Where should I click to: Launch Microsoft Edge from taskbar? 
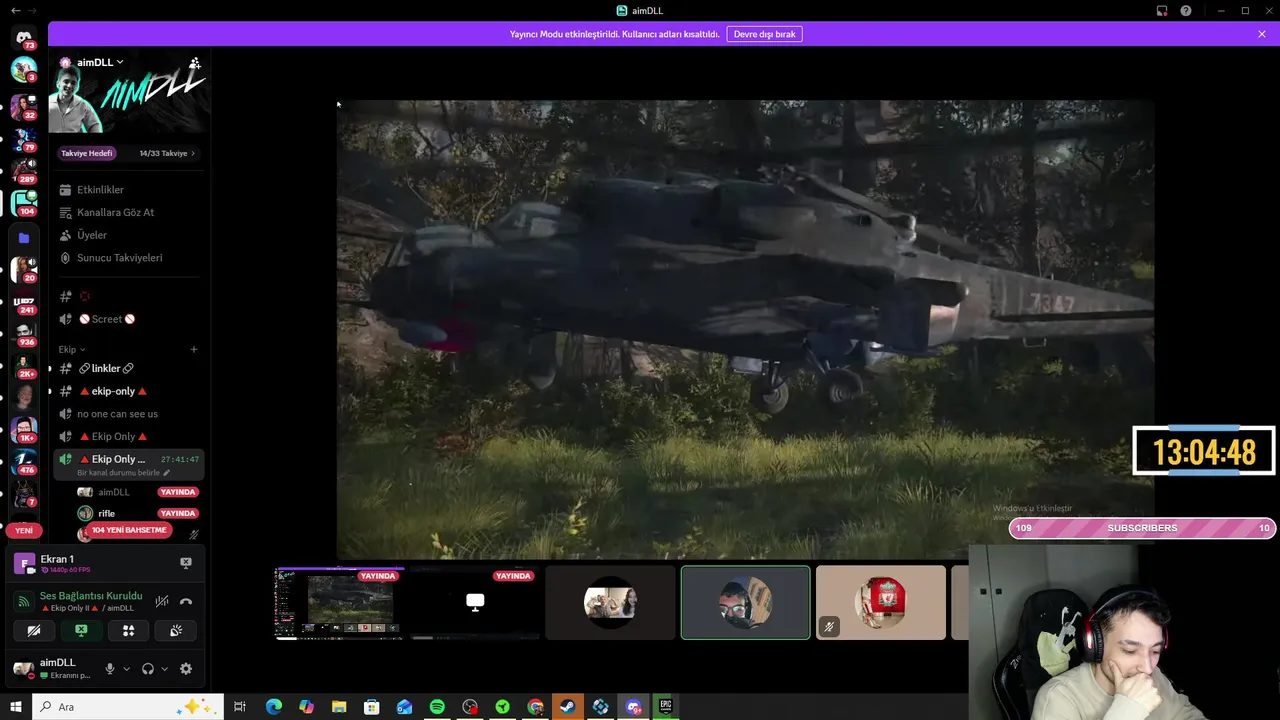[274, 707]
